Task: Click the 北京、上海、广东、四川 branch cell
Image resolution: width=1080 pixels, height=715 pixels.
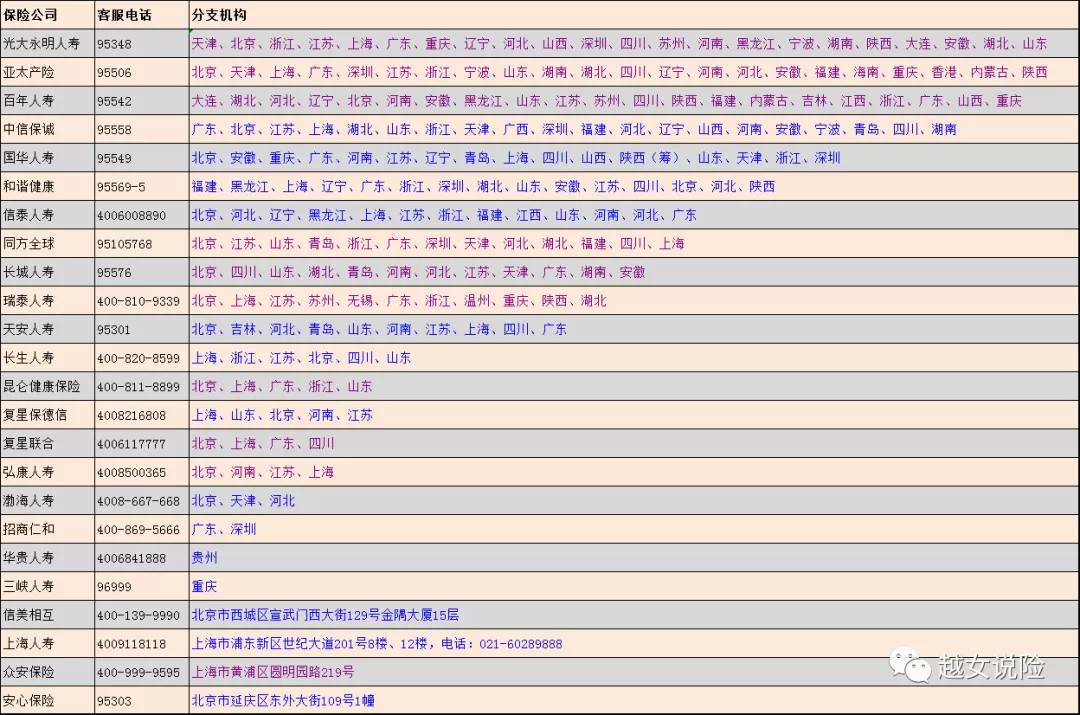Action: 634,444
